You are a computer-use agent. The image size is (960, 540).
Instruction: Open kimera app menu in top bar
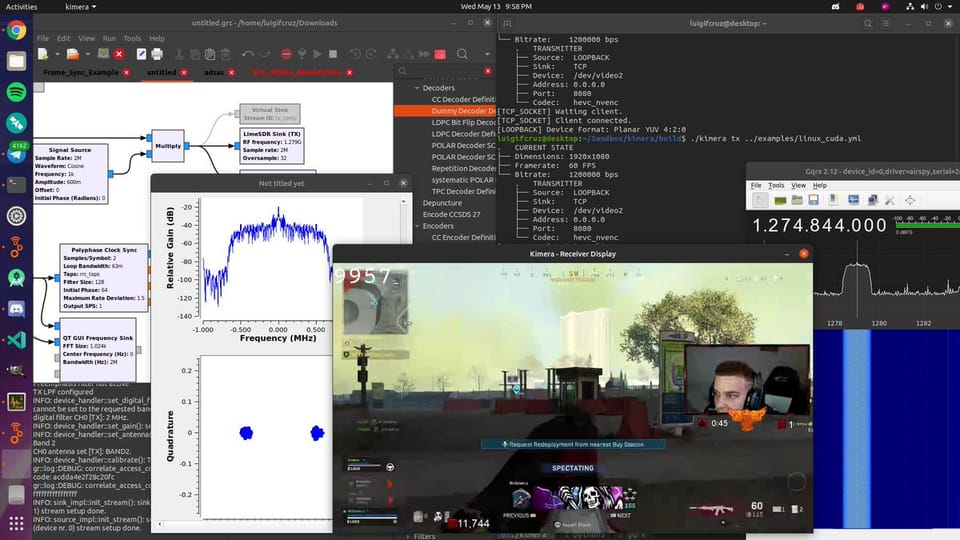80,7
